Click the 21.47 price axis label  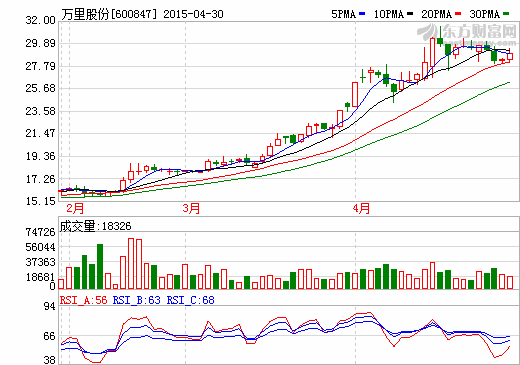coord(40,133)
